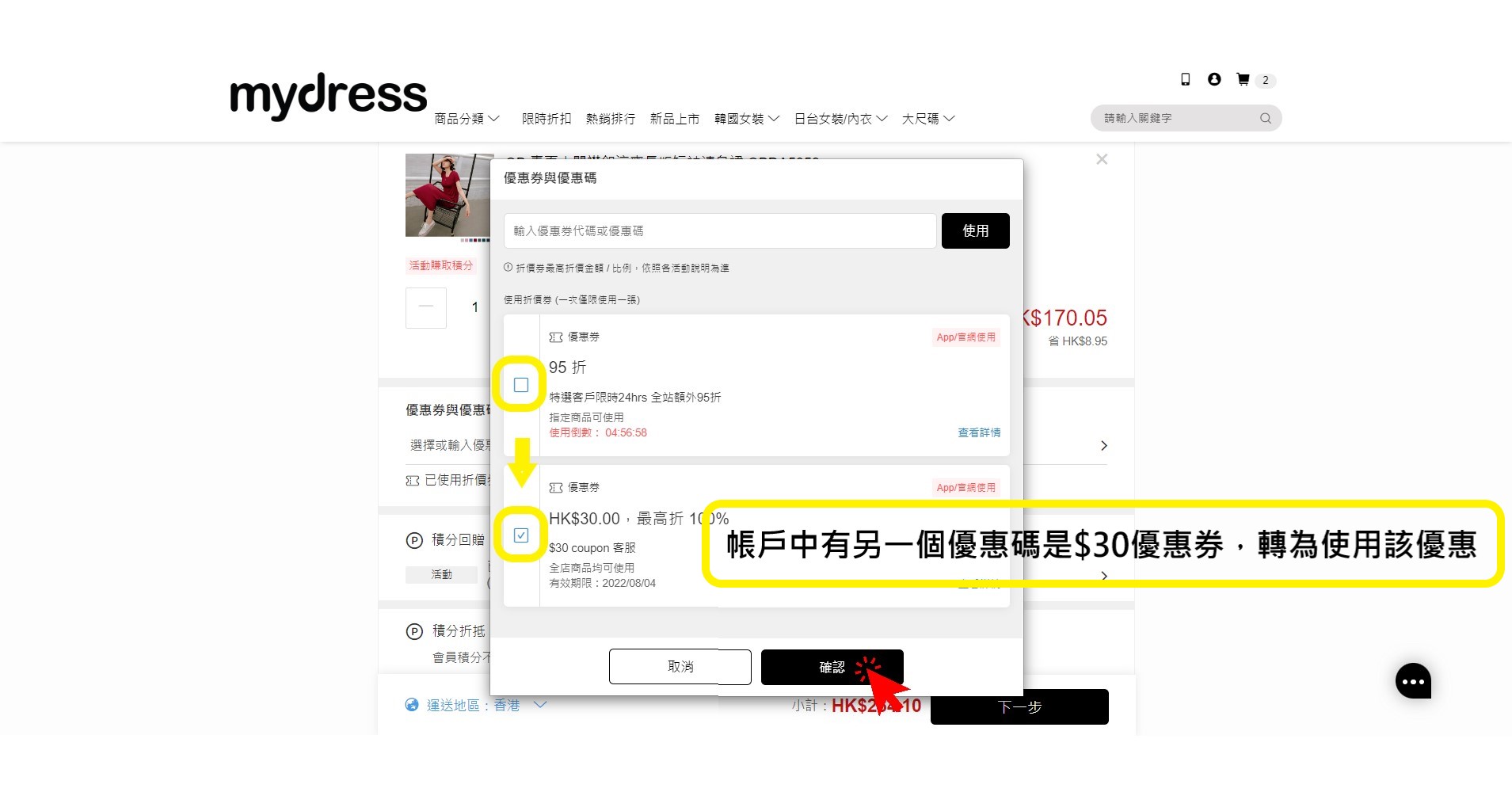Click the info icon beside the coupon note
The image size is (1512, 792).
pos(508,268)
